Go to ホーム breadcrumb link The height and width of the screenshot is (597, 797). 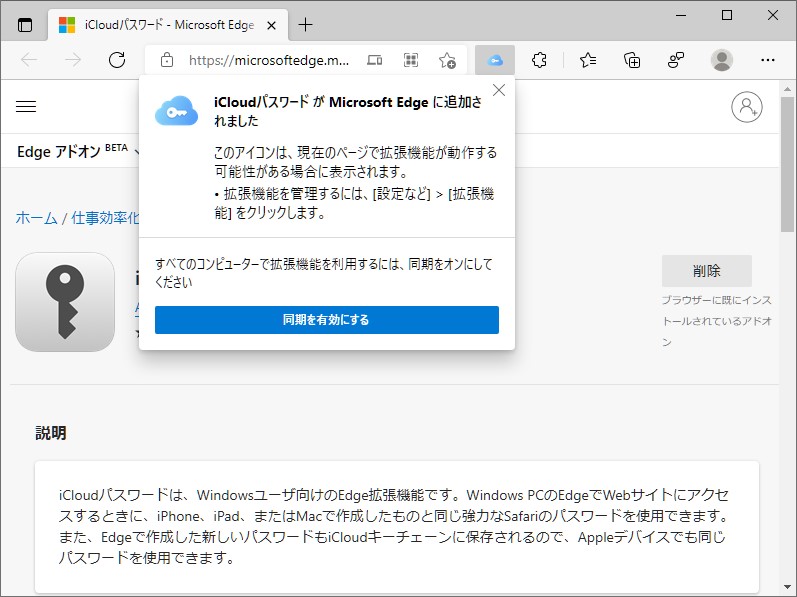click(x=36, y=218)
